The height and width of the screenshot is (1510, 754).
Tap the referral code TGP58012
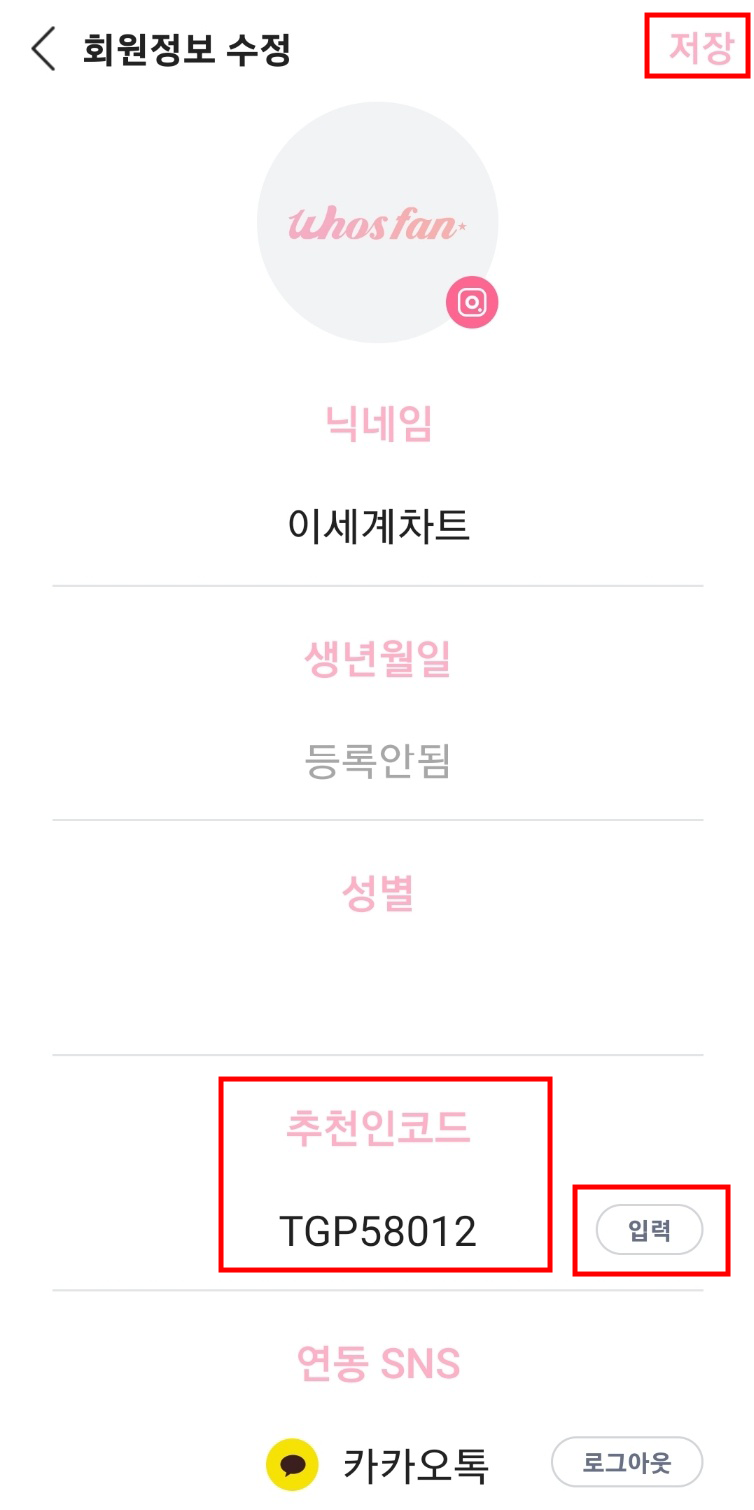378,1232
